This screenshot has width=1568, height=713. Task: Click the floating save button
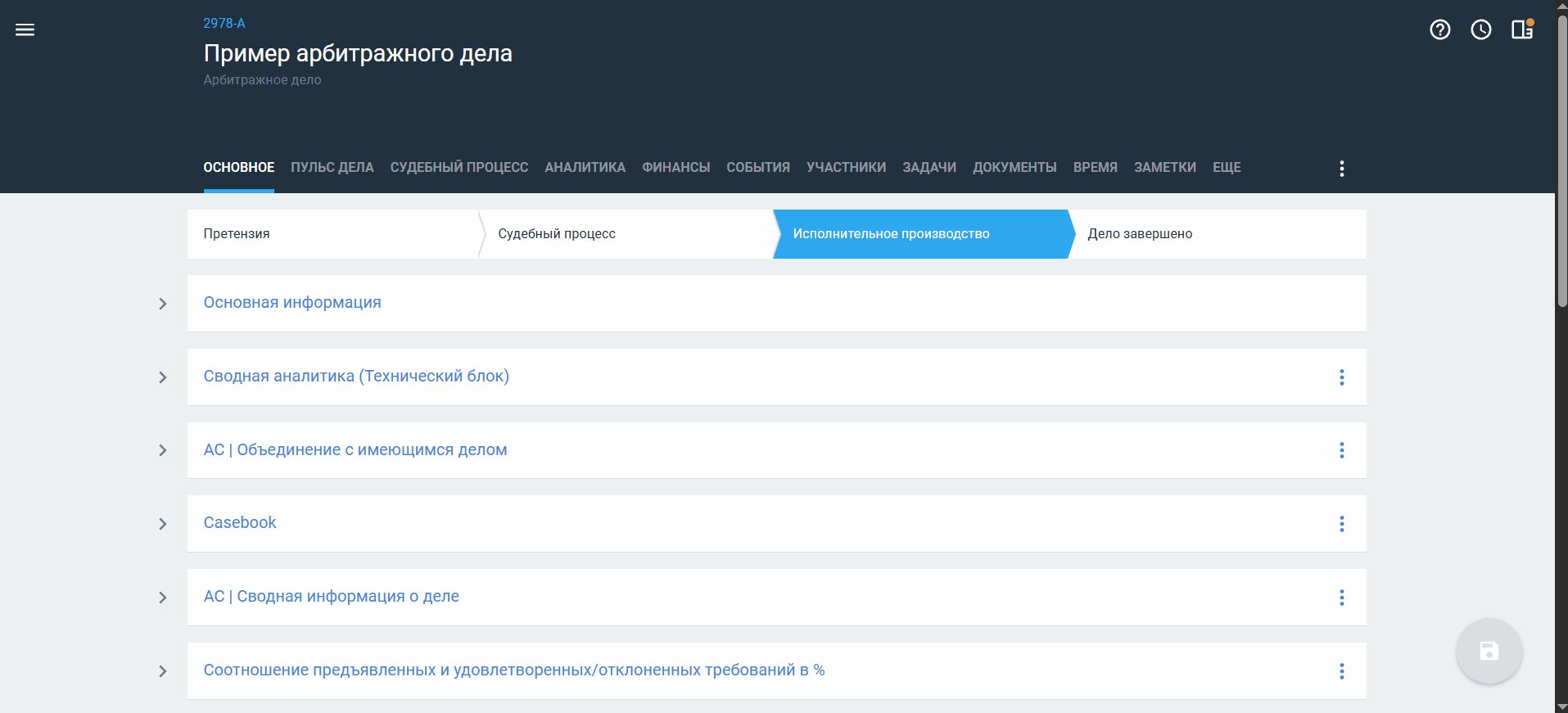1489,651
